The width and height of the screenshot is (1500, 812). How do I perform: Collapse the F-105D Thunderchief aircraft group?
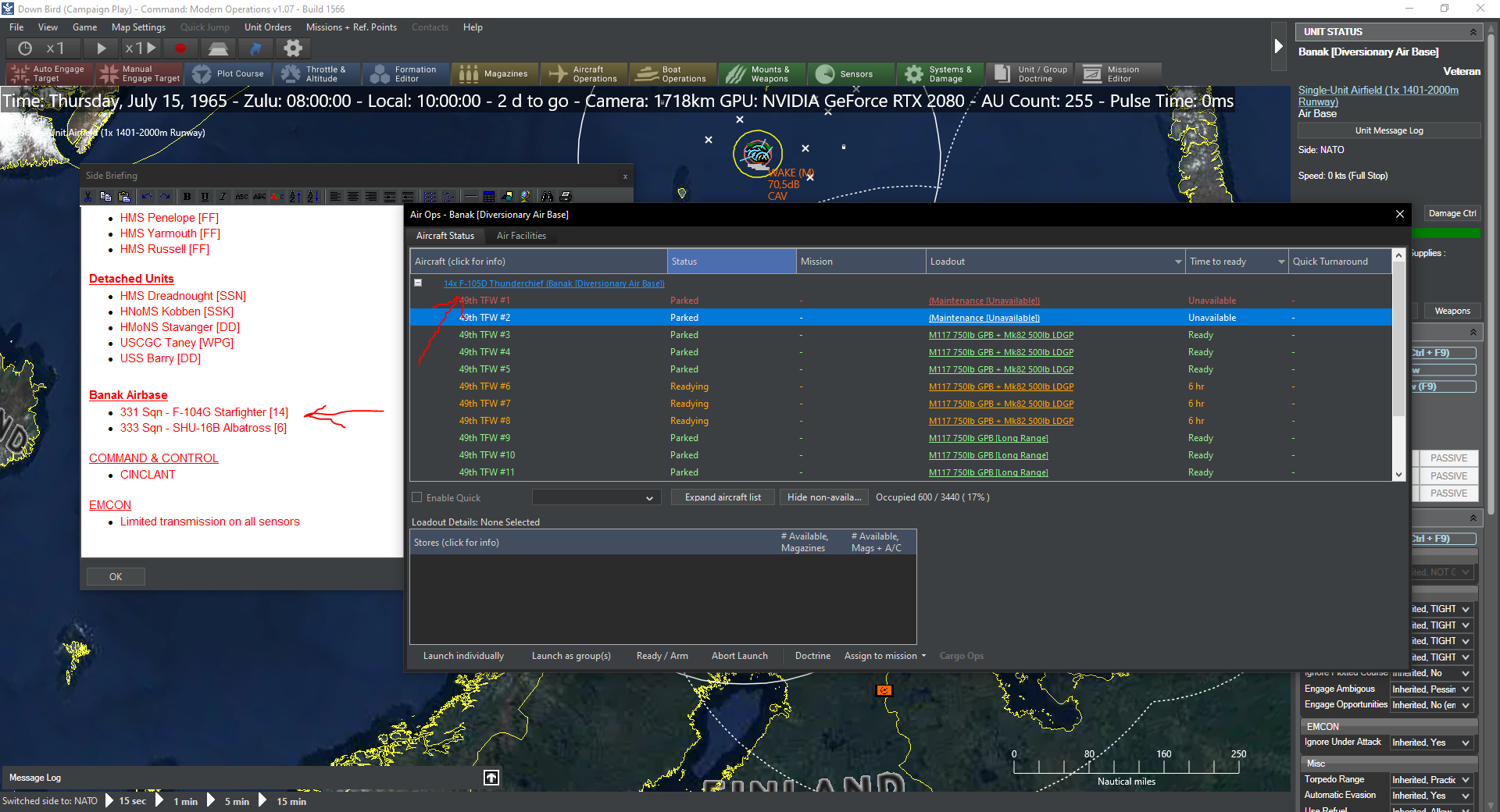coord(418,283)
